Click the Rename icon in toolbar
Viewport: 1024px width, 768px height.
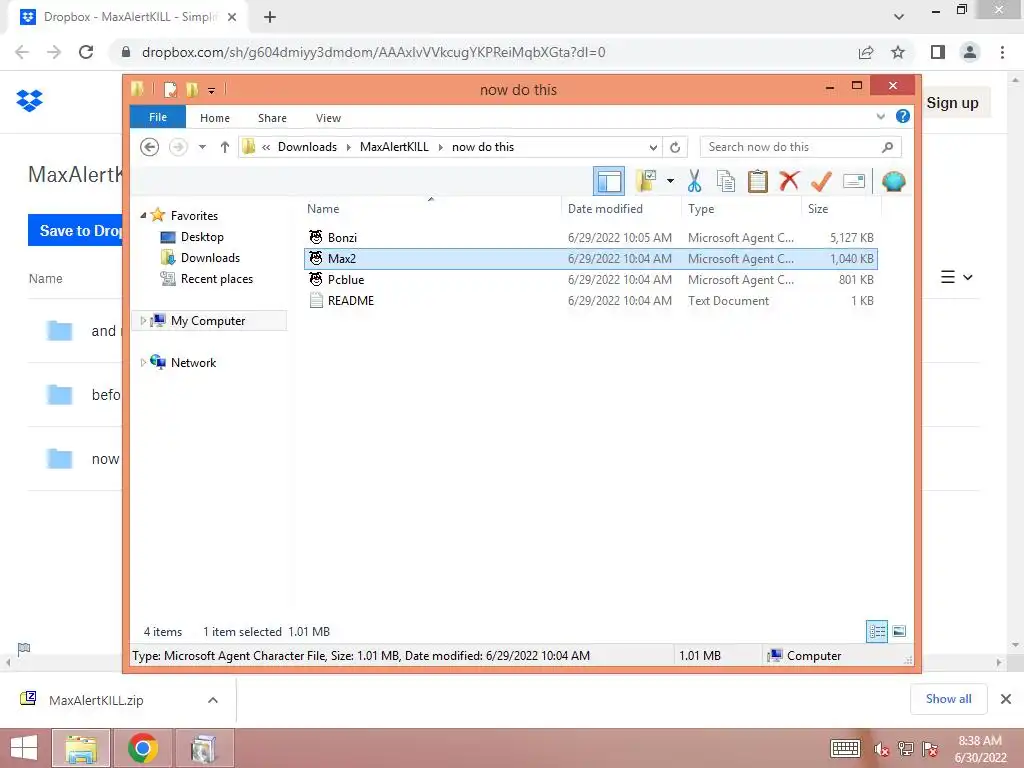854,181
